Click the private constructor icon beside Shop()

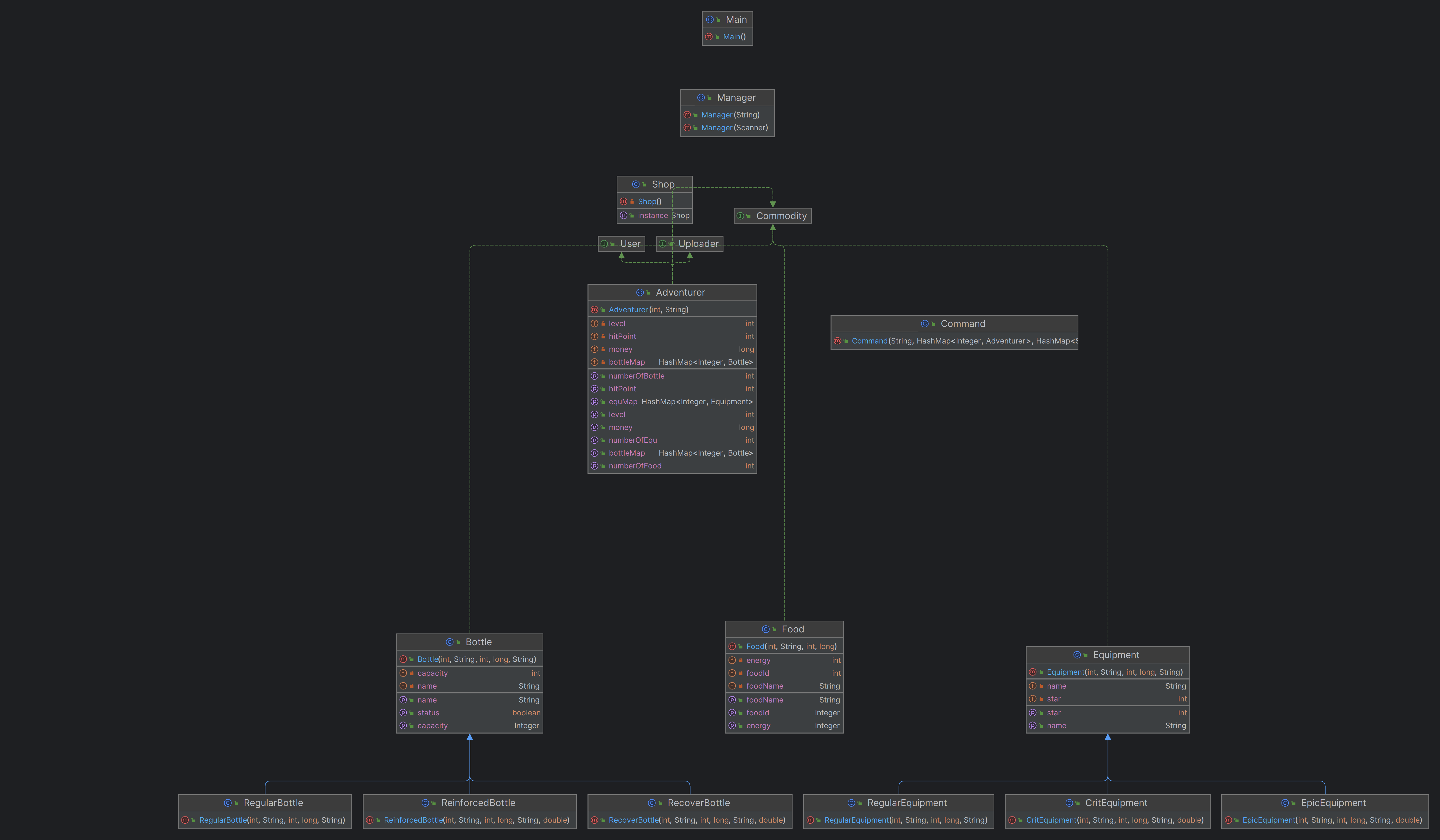tap(623, 202)
